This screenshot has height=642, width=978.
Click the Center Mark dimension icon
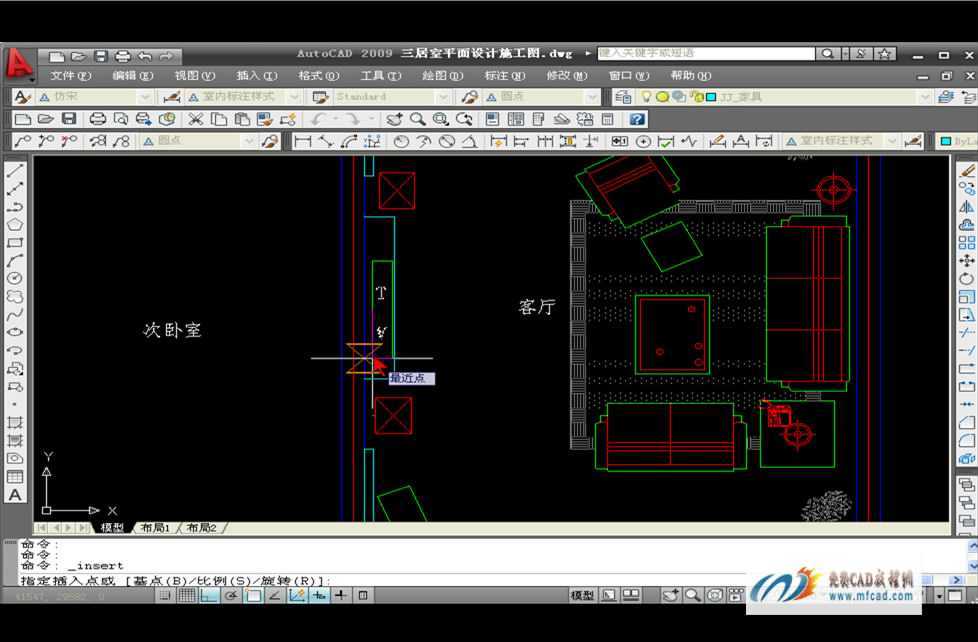point(643,142)
